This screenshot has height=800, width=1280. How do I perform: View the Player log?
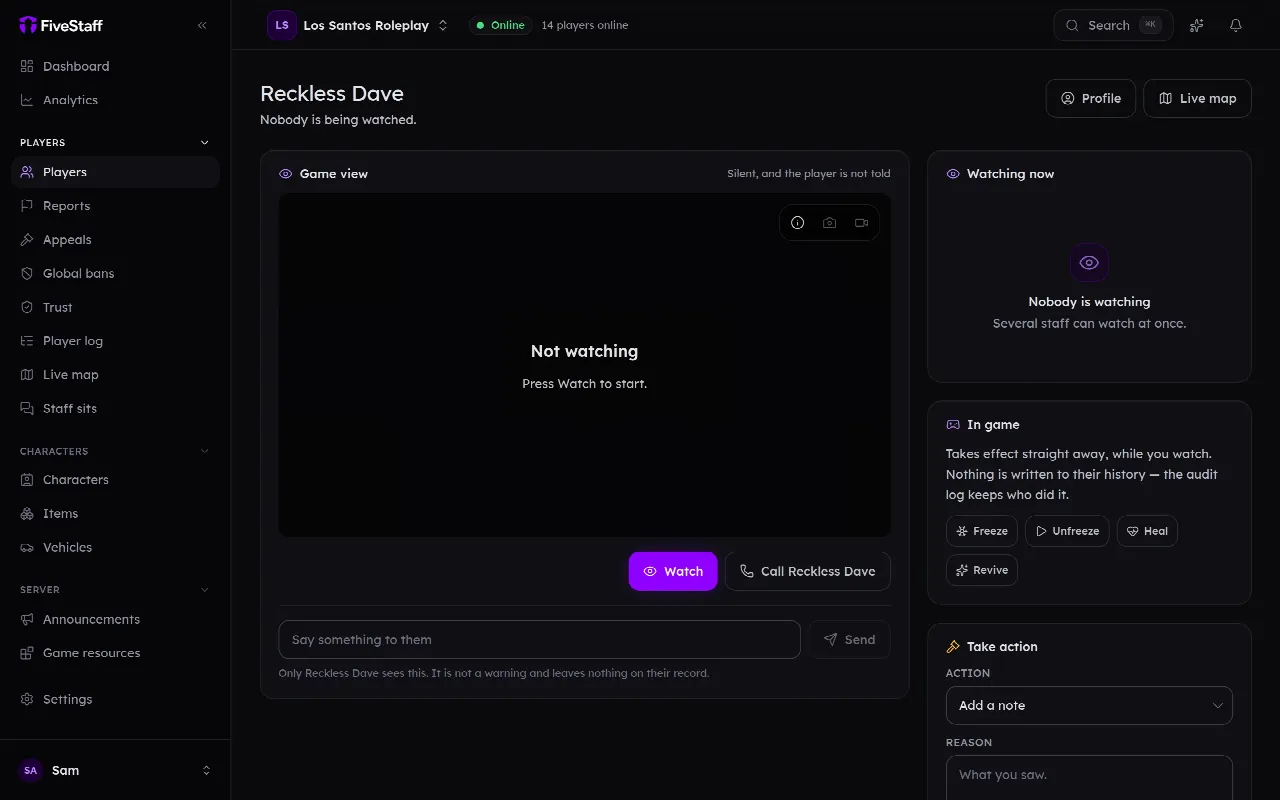115,341
